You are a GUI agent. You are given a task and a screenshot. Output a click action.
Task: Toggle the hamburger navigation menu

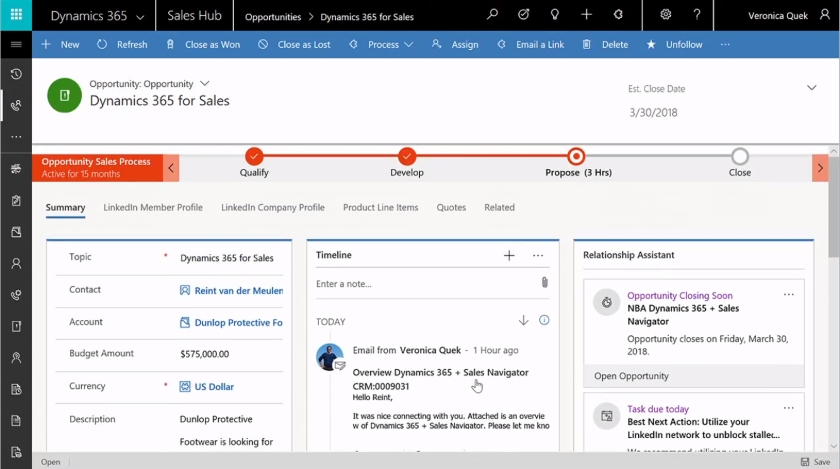(16, 44)
